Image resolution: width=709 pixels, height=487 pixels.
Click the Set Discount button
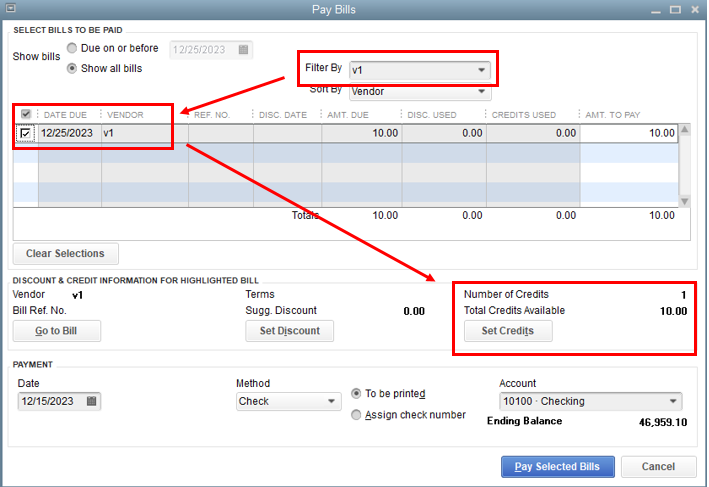click(x=289, y=331)
